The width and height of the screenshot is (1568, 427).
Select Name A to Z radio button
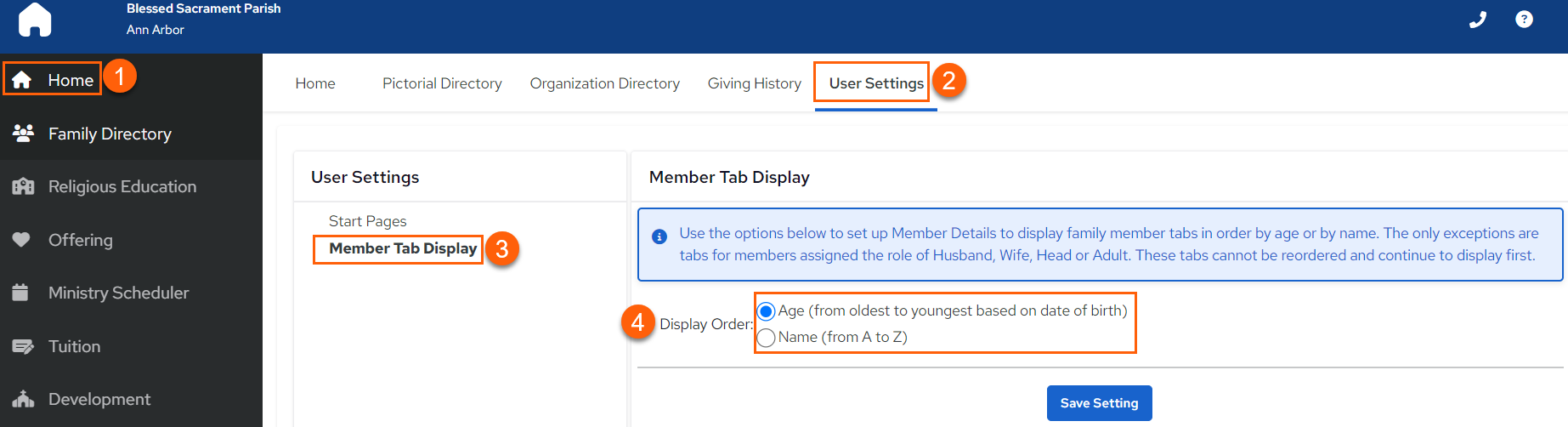[x=766, y=338]
